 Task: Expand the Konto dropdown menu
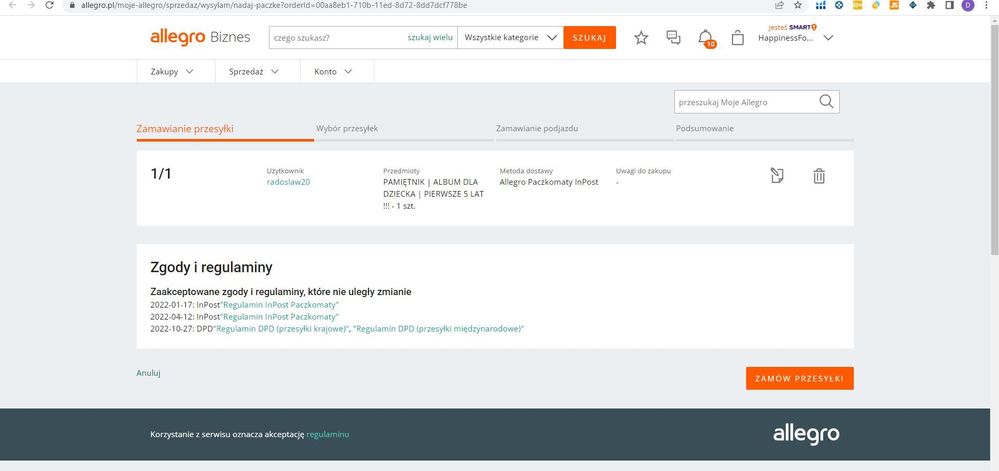point(333,72)
